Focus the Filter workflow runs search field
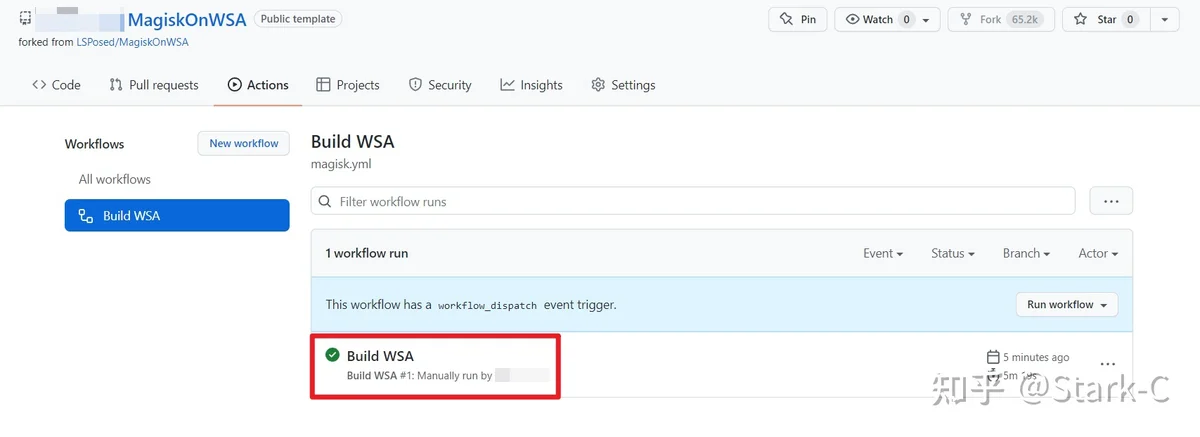The image size is (1200, 437). point(693,201)
